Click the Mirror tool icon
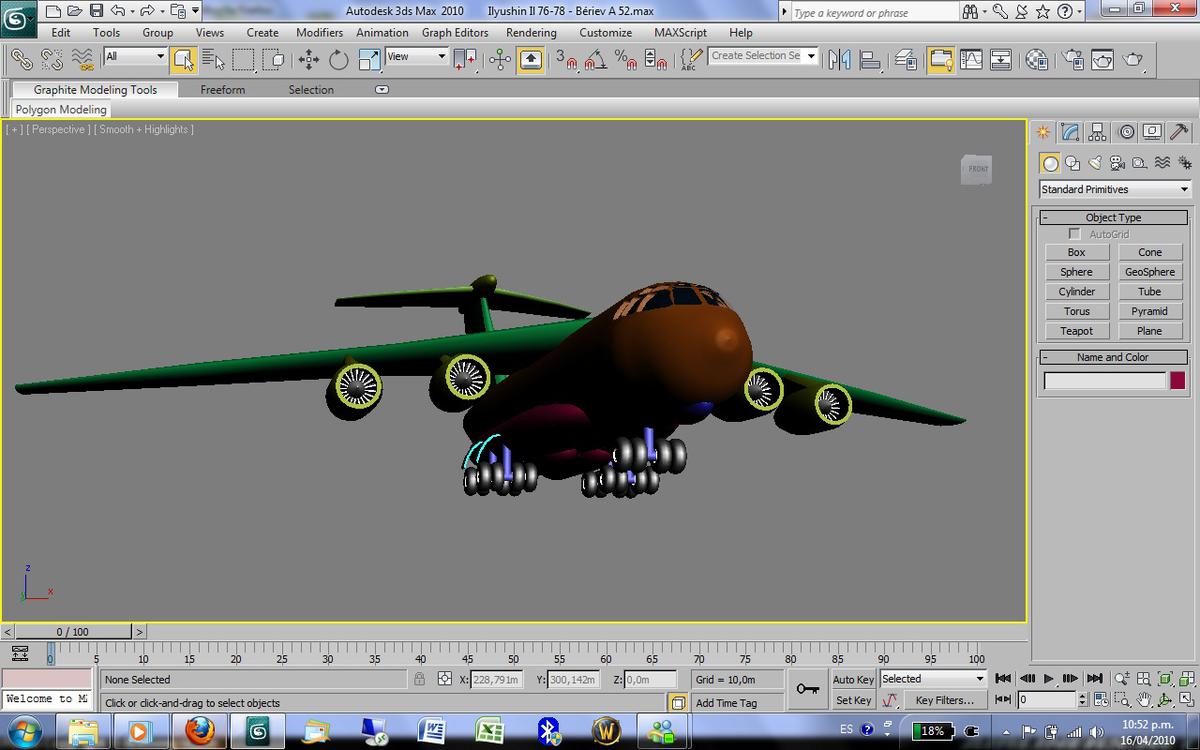This screenshot has height=750, width=1200. pyautogui.click(x=839, y=60)
